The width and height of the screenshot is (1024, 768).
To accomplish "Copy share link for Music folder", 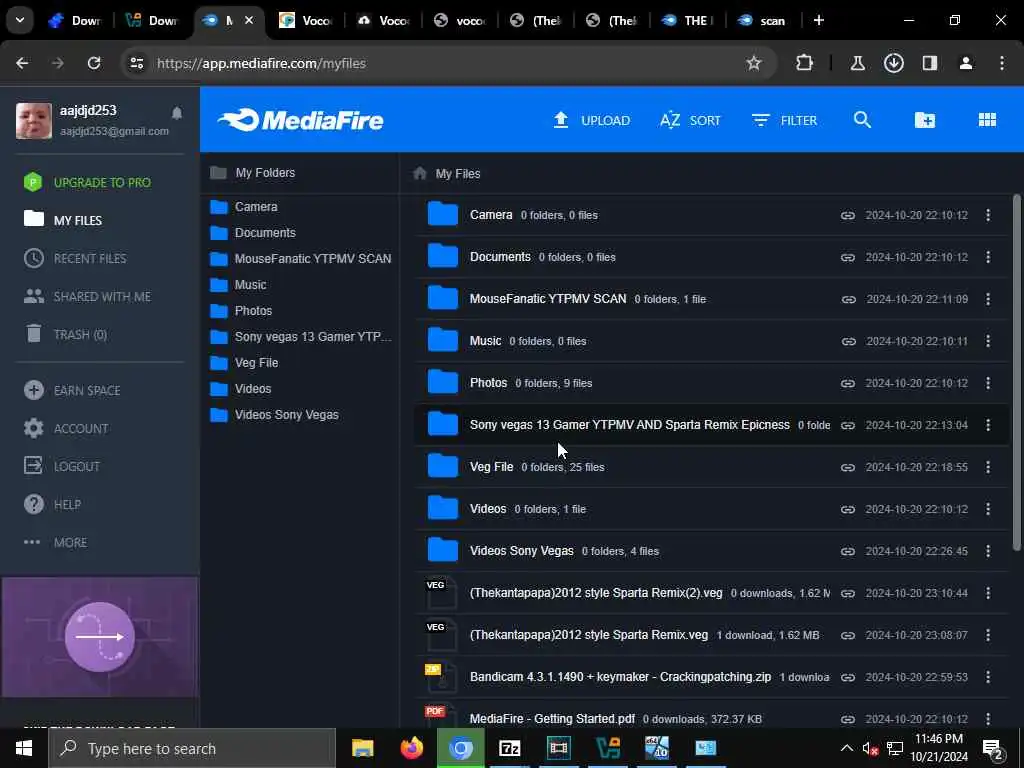I will click(848, 342).
